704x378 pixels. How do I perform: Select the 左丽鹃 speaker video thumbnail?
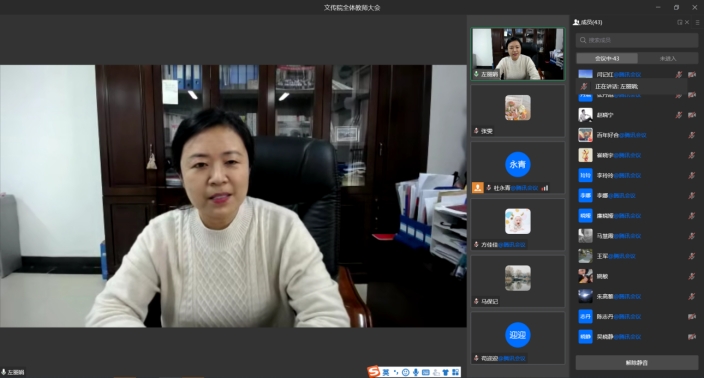(x=518, y=54)
